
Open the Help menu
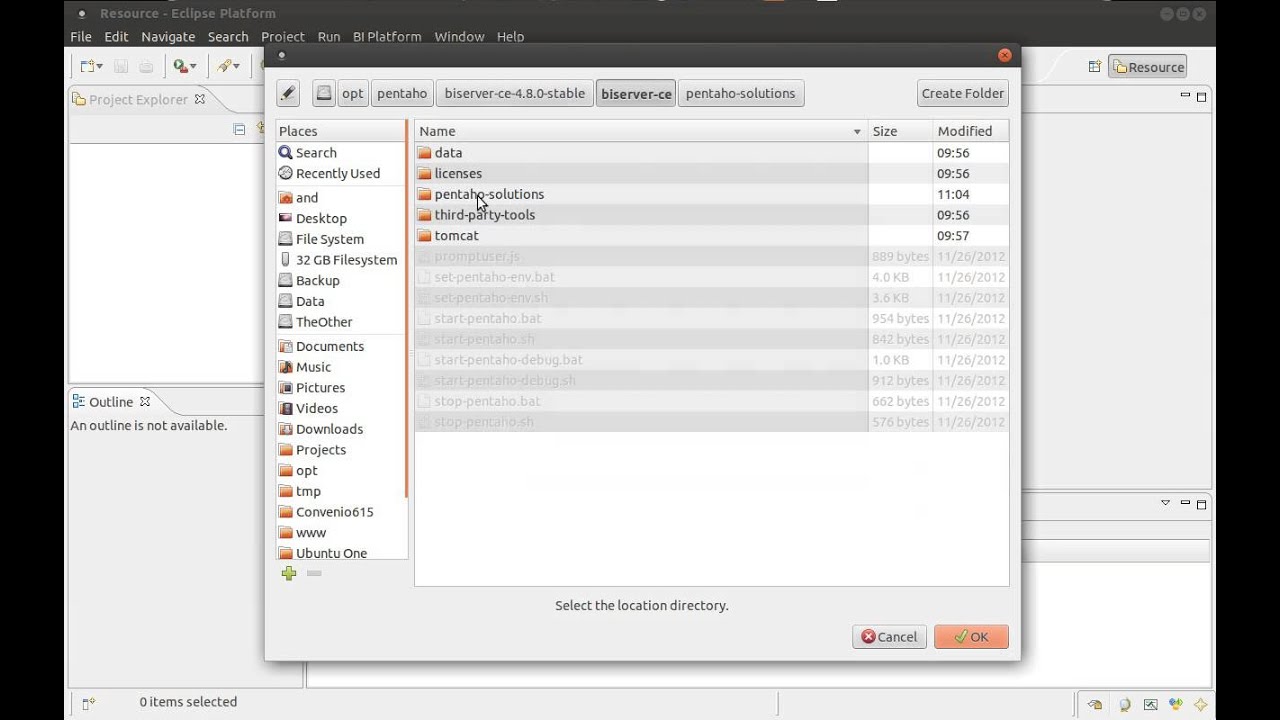click(510, 37)
